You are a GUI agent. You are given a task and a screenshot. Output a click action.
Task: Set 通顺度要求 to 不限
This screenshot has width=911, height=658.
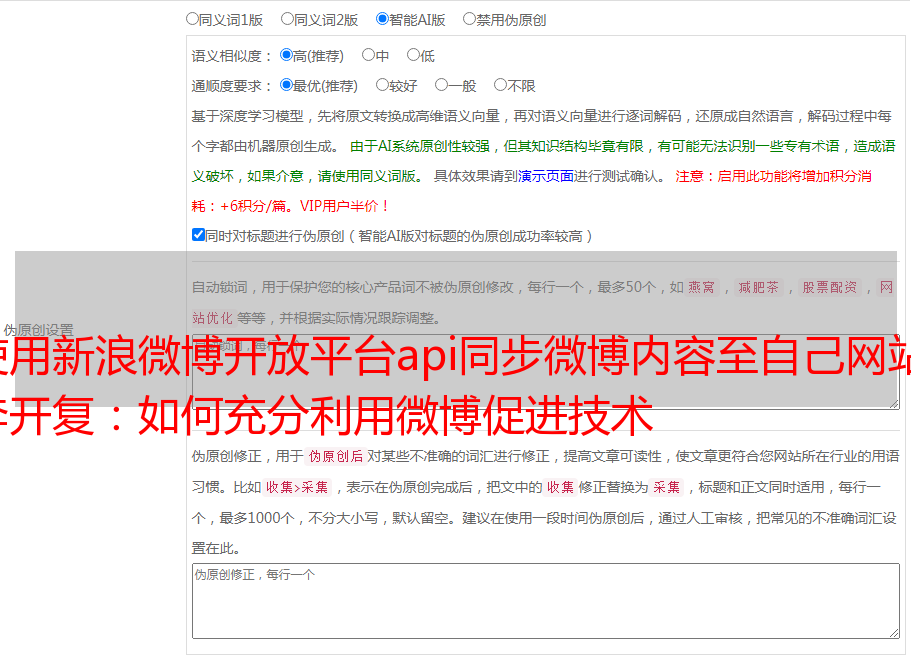pos(500,85)
